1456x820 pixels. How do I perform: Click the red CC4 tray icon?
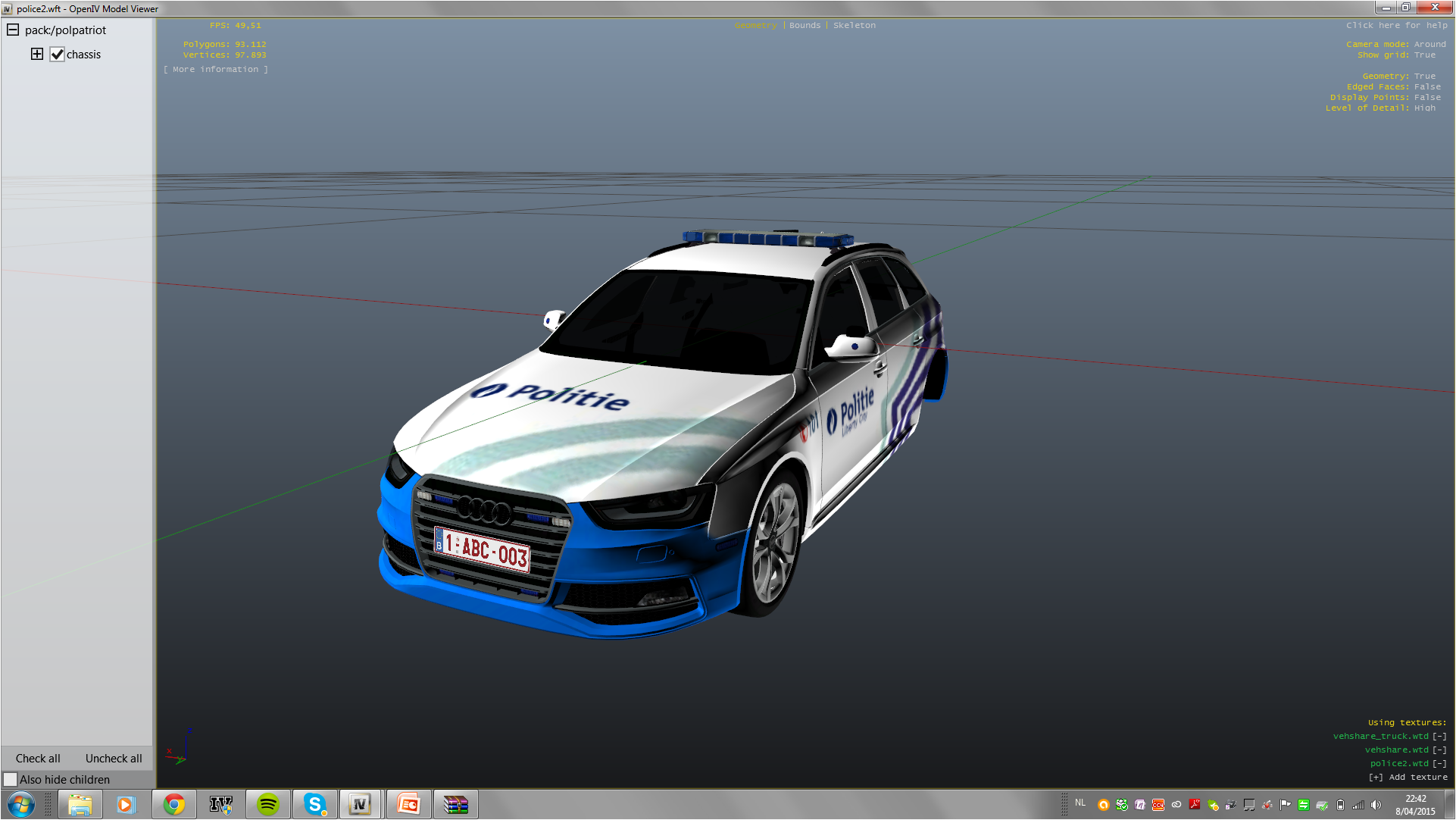point(1158,805)
